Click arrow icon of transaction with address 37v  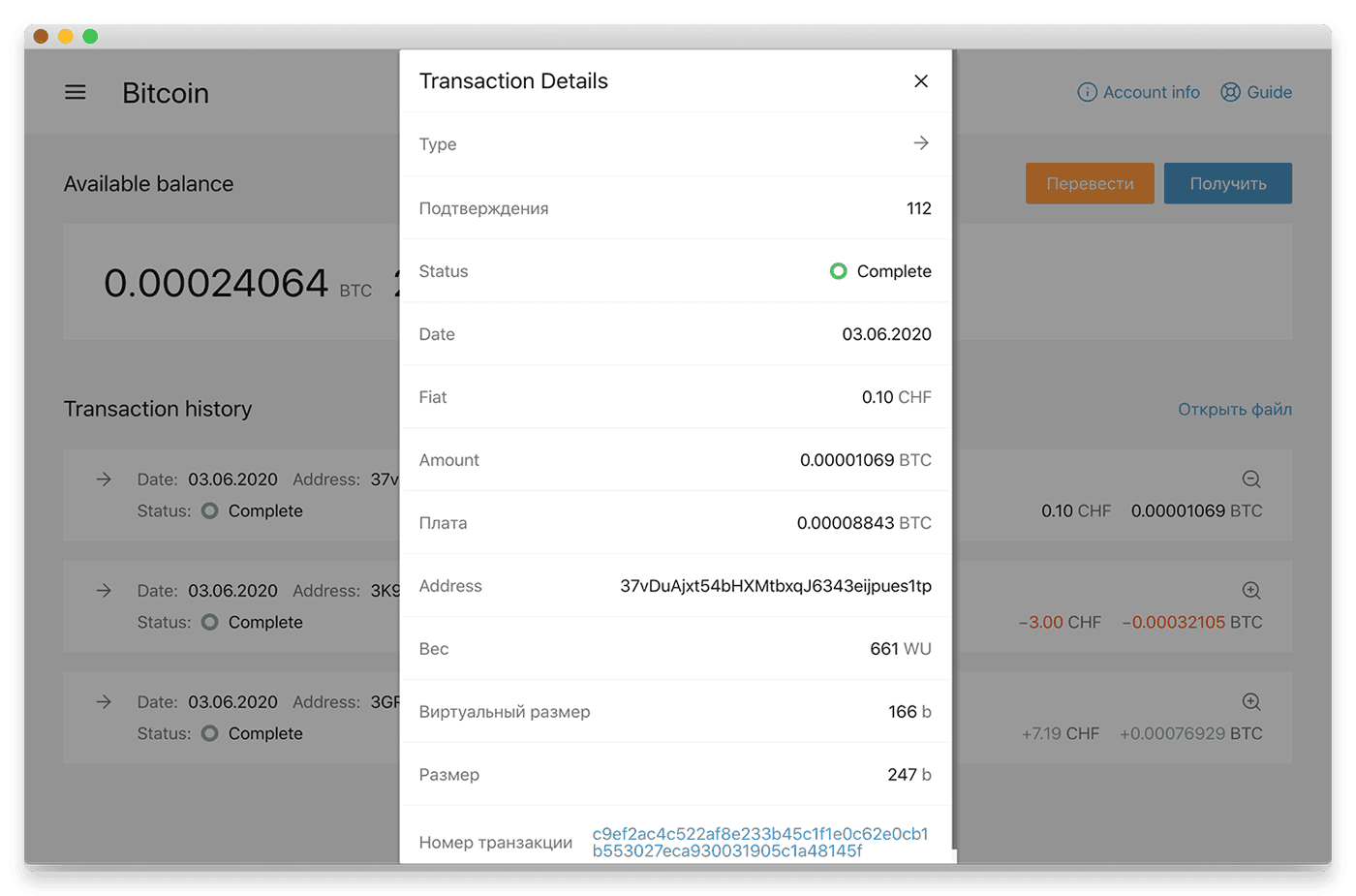pos(104,479)
